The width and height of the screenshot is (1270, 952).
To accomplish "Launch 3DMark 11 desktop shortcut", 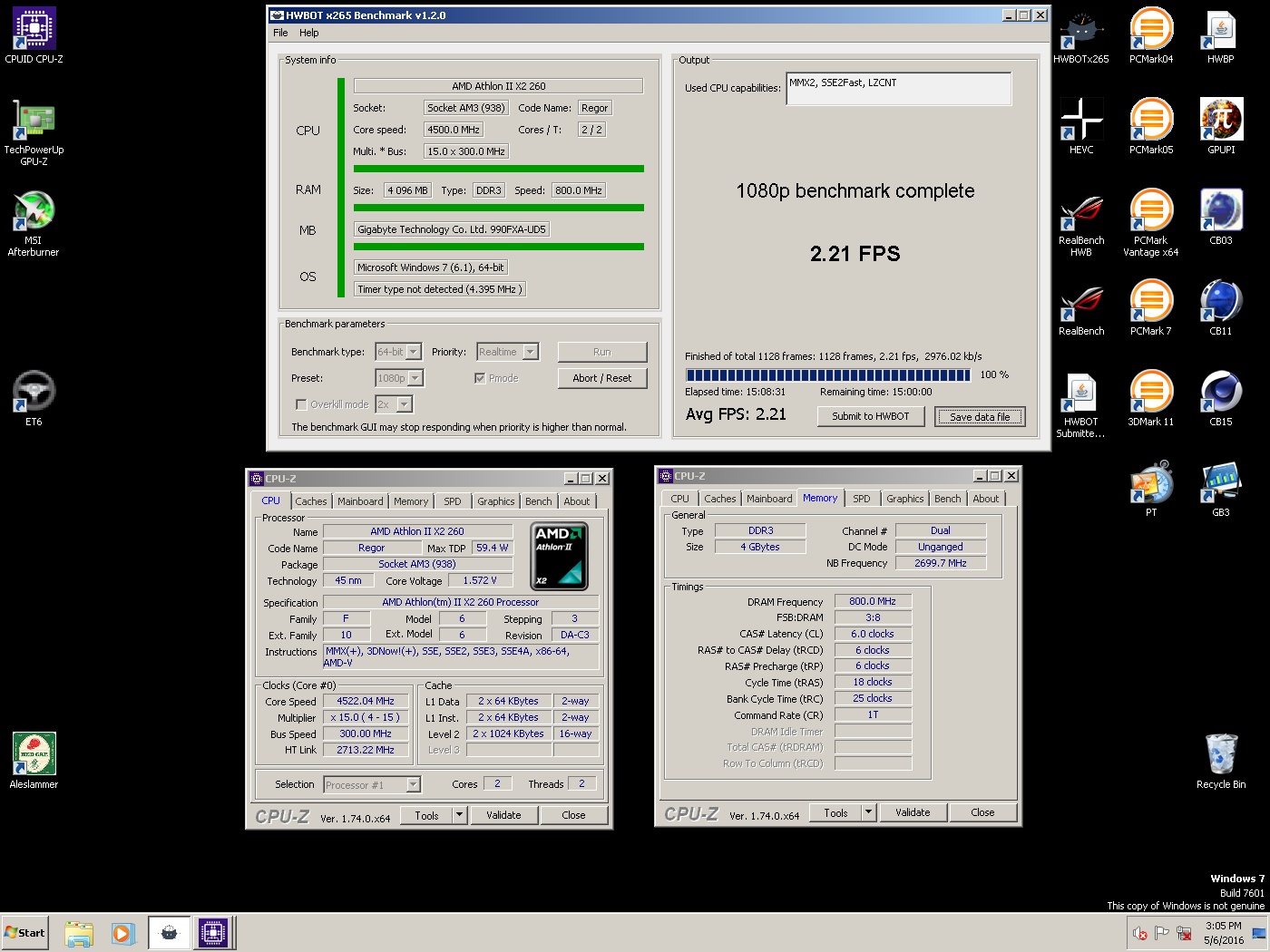I will tap(1151, 398).
